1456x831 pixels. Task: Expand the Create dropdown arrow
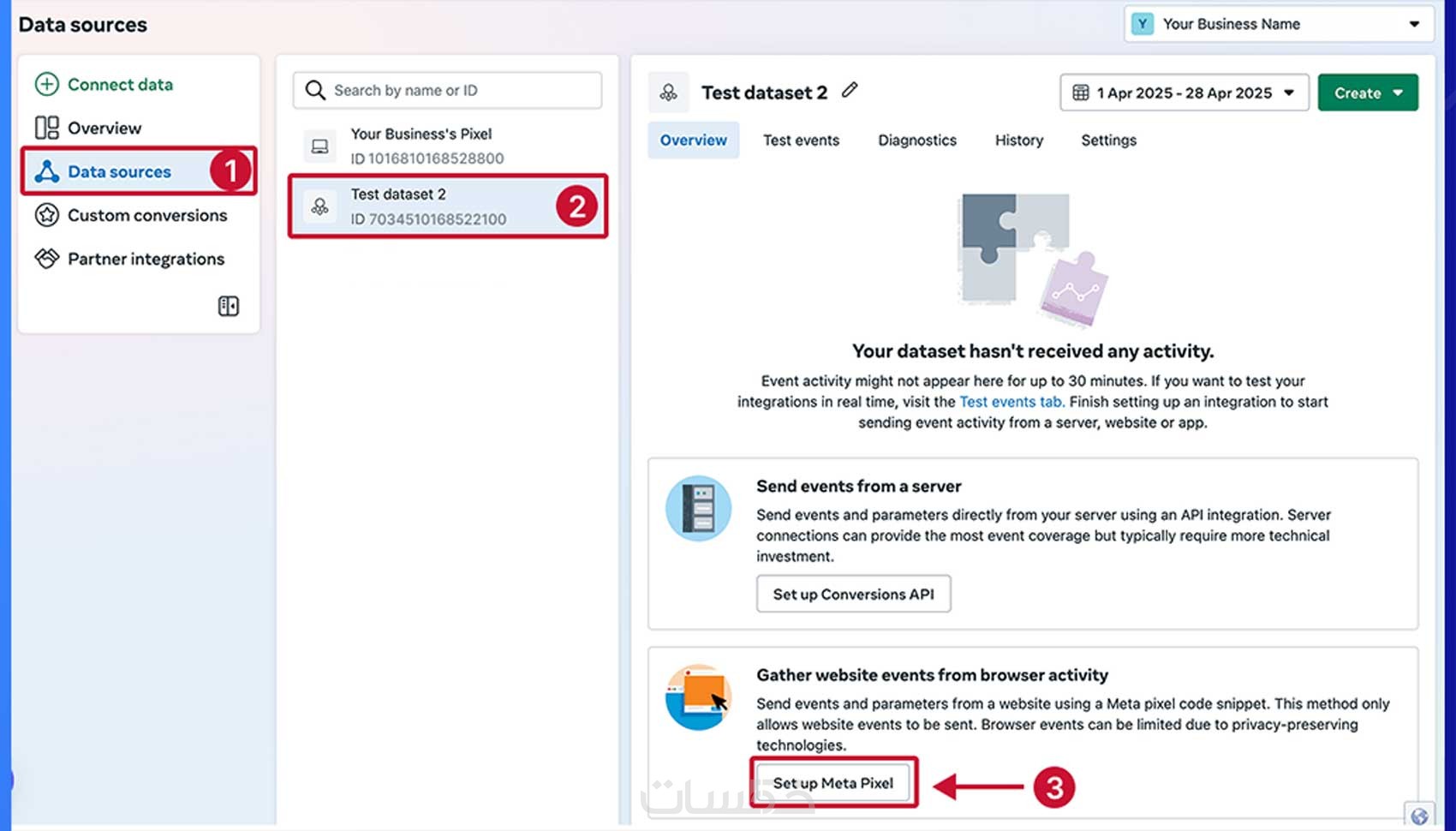tap(1398, 93)
